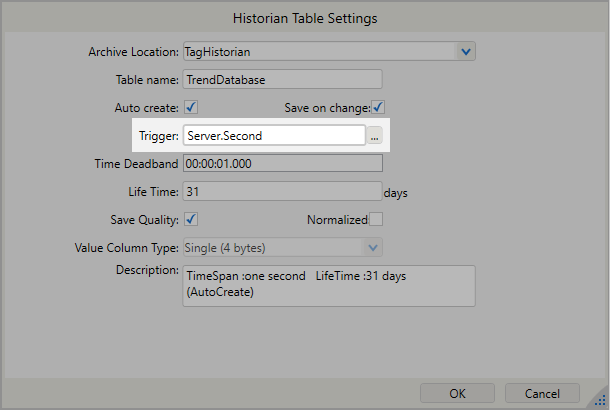Click inside the Description text area
Image resolution: width=610 pixels, height=410 pixels.
pyautogui.click(x=328, y=285)
